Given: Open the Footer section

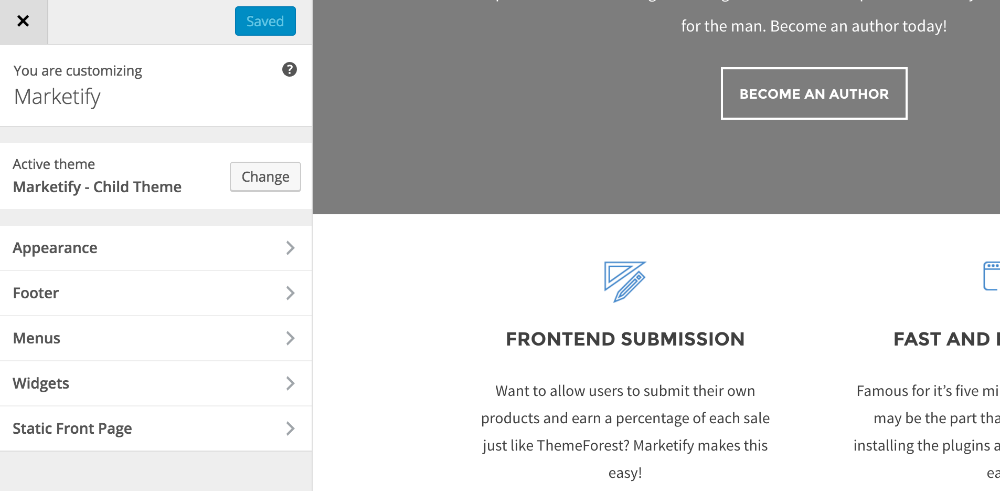Looking at the screenshot, I should coord(156,293).
